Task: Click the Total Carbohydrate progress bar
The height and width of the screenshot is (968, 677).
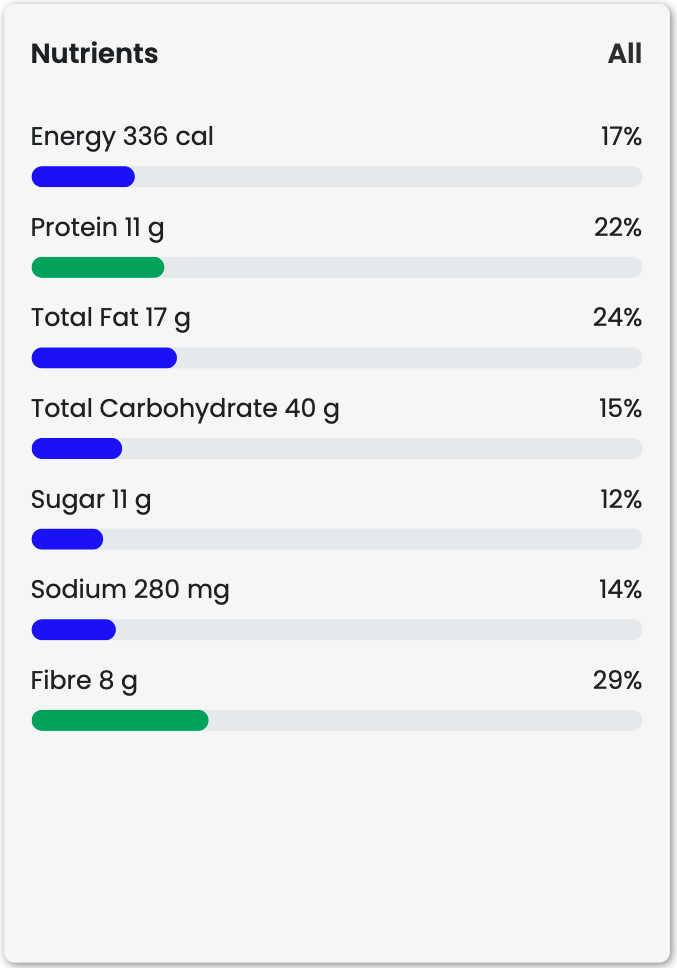Action: point(77,449)
